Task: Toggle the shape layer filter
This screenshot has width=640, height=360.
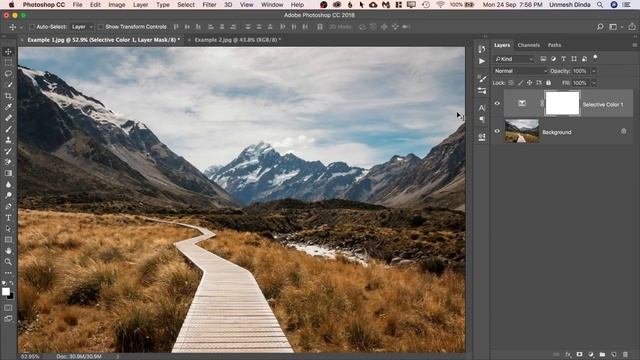Action: tap(574, 59)
